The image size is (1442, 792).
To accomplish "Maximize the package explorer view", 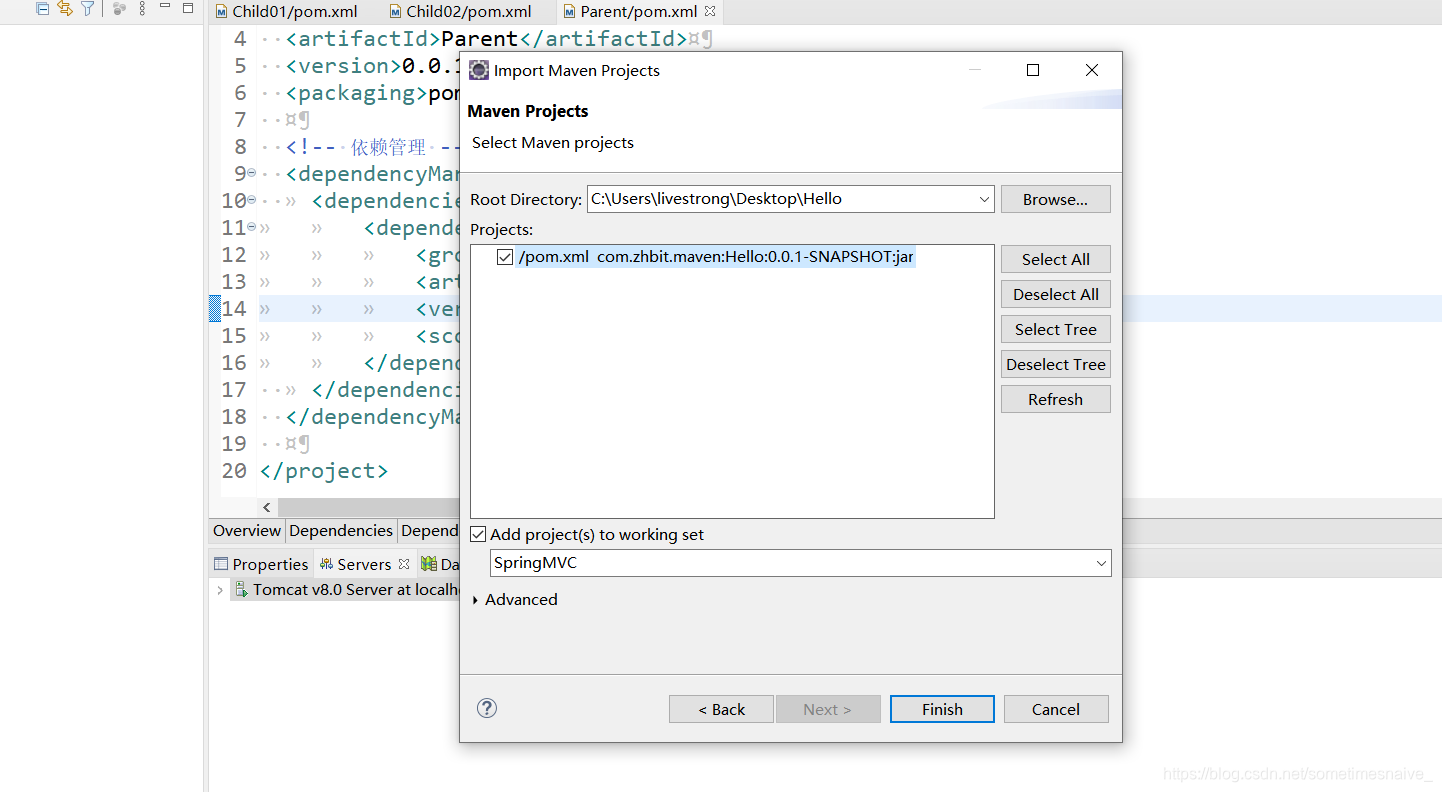I will [187, 7].
